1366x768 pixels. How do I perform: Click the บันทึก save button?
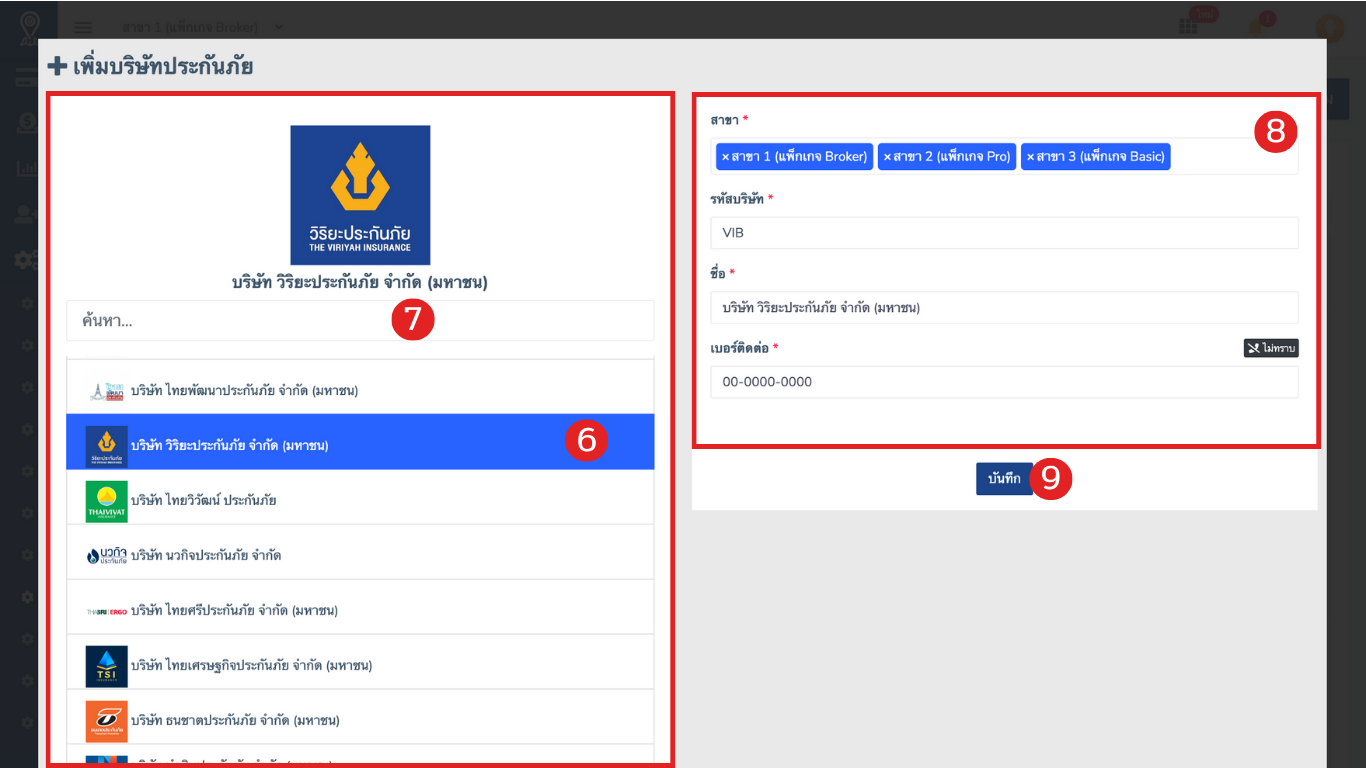point(1004,479)
